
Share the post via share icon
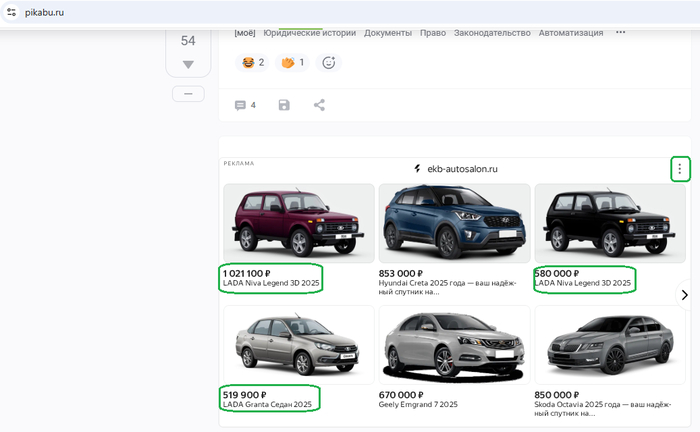pos(319,105)
